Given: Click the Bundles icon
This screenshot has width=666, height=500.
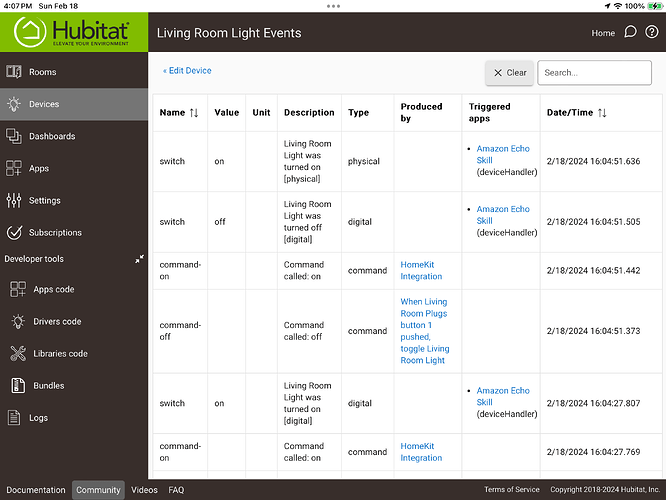Looking at the screenshot, I should (x=18, y=386).
